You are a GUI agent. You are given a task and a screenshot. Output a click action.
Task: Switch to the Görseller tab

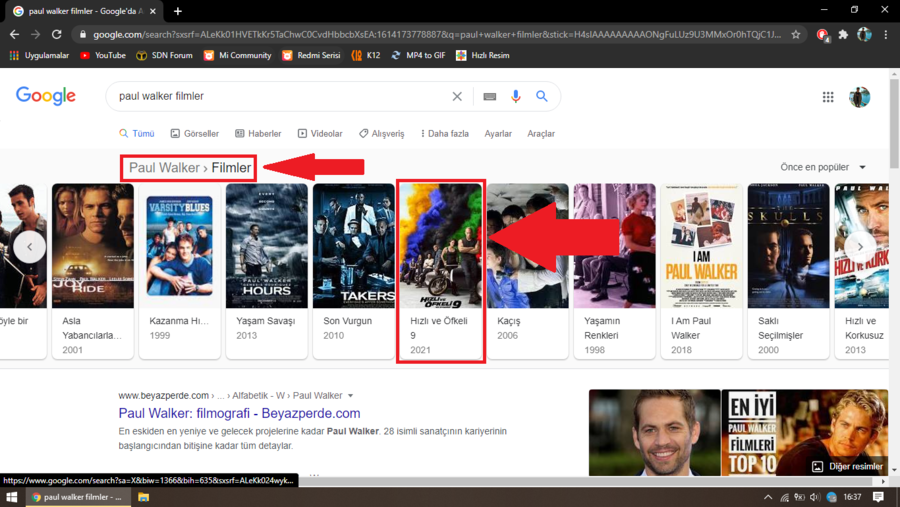[x=195, y=133]
